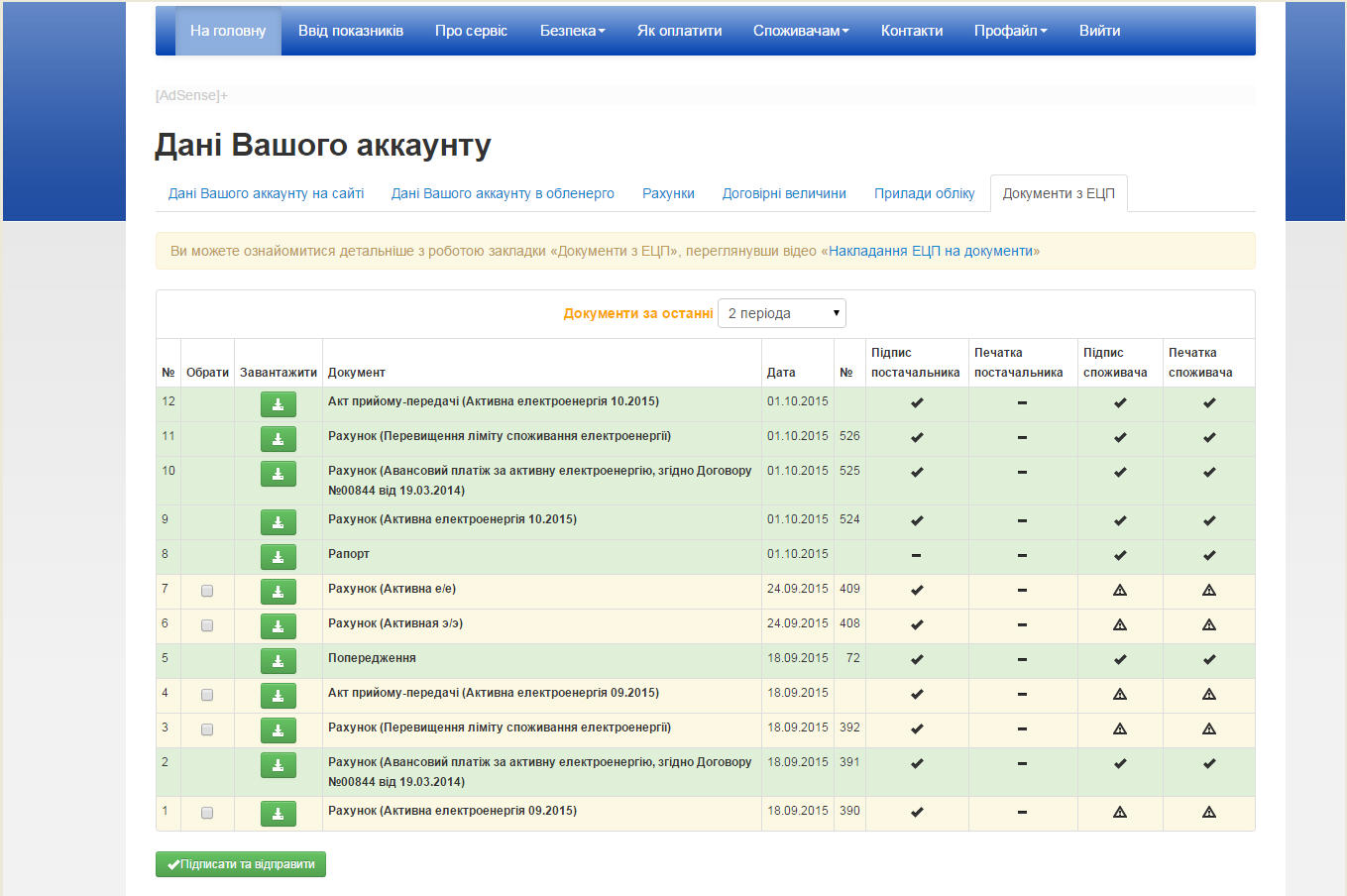
Task: Download document number 12 Акт прийому-передачі 10.2015
Action: pos(279,404)
